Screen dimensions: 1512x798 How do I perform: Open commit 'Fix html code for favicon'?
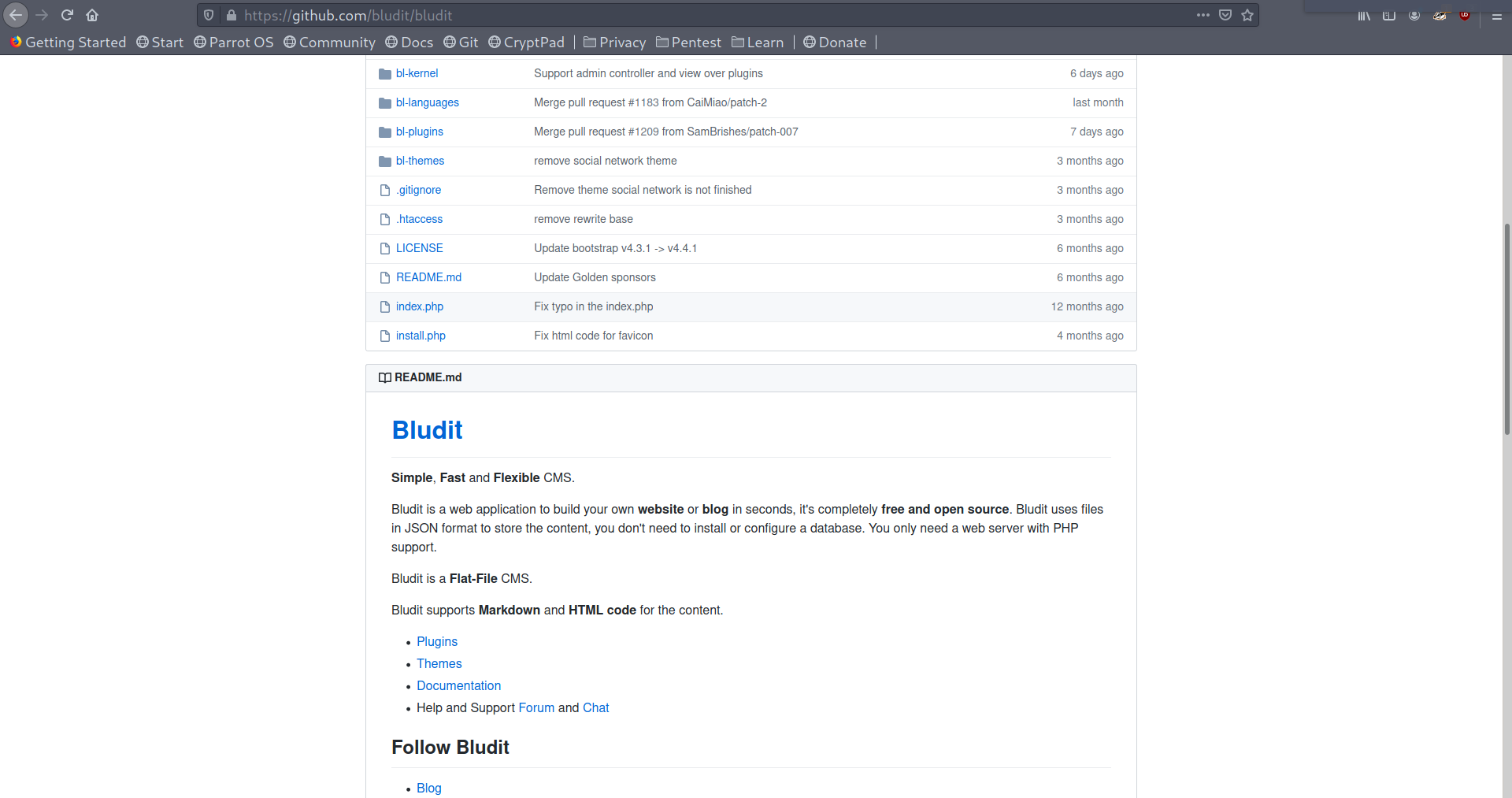tap(594, 336)
